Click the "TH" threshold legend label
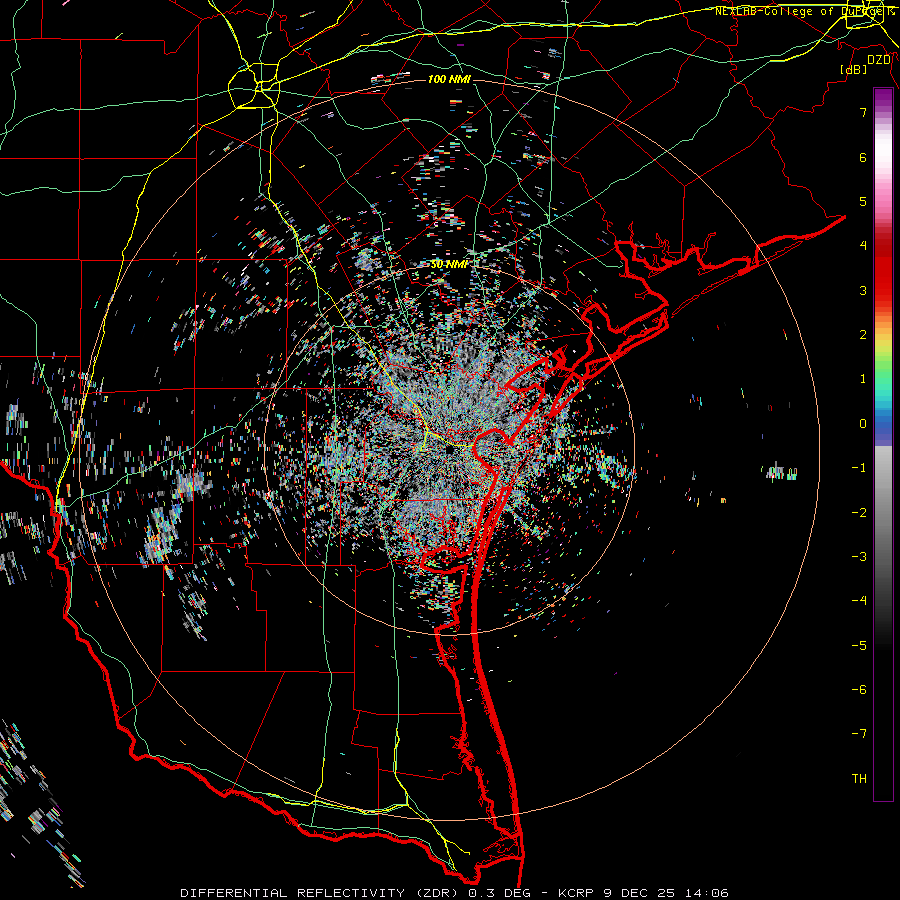Screen dimensions: 900x900 pos(859,779)
